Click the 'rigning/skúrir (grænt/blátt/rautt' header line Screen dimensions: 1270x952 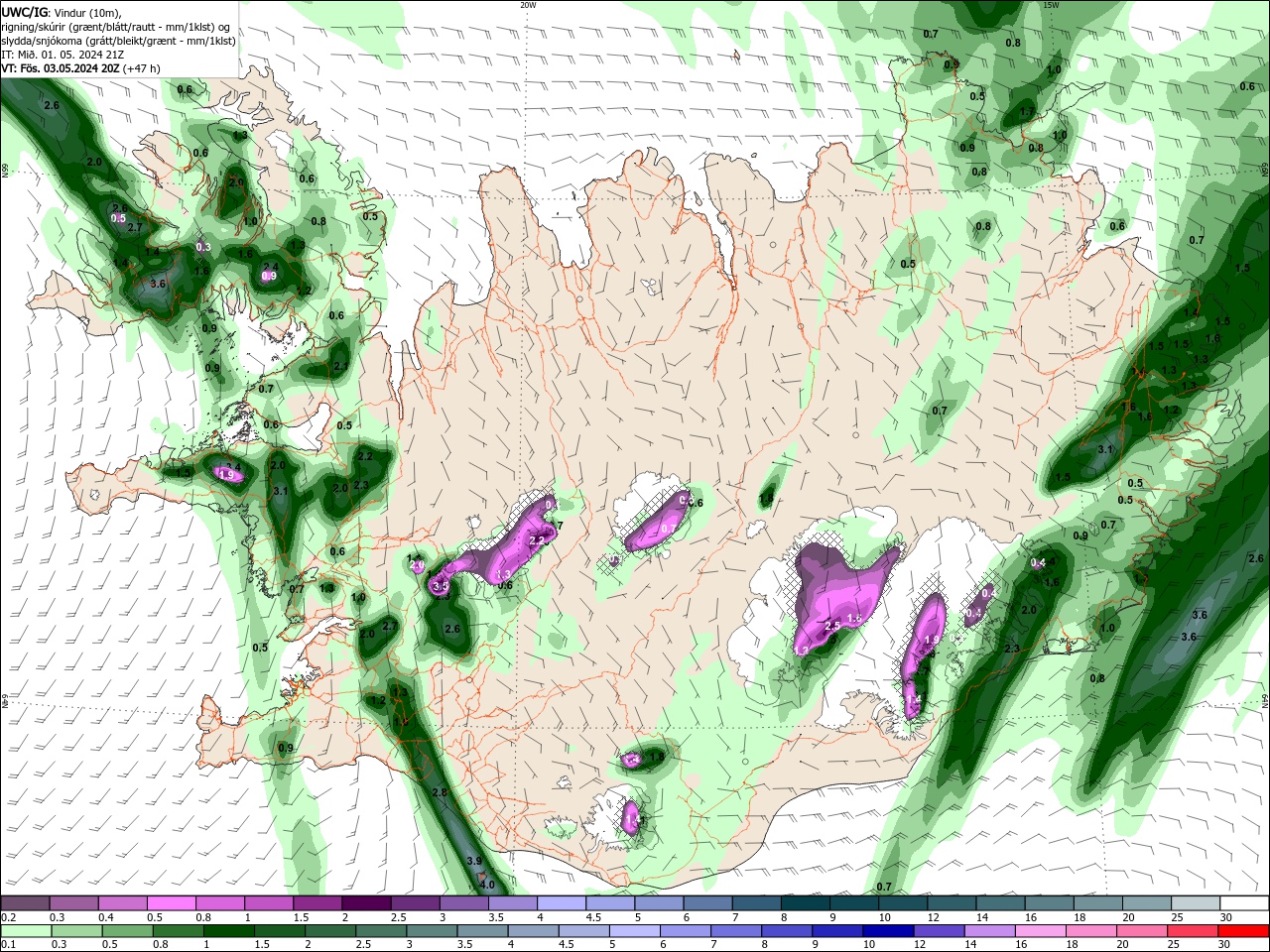(117, 27)
